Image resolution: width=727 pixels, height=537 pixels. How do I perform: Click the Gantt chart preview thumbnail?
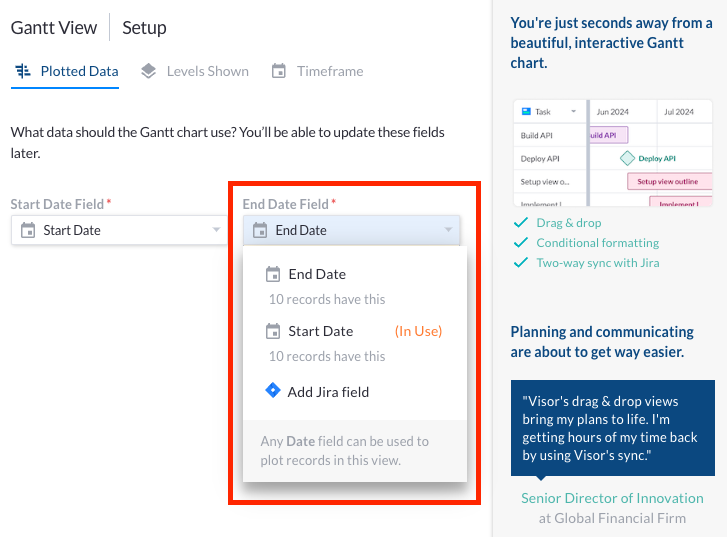[612, 153]
